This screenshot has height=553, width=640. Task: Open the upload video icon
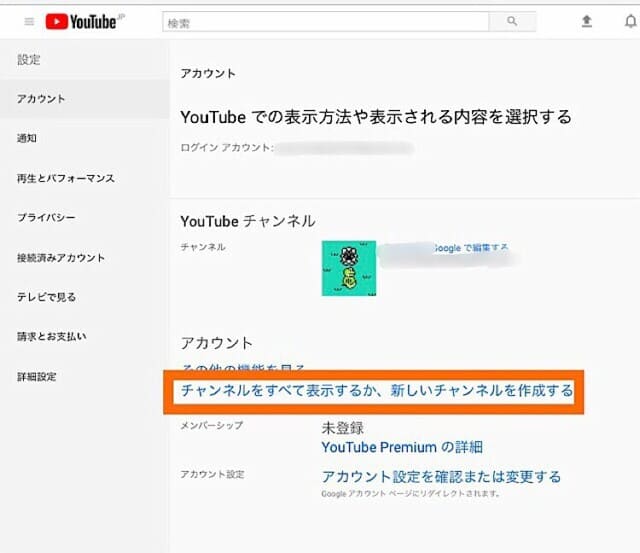[x=587, y=21]
